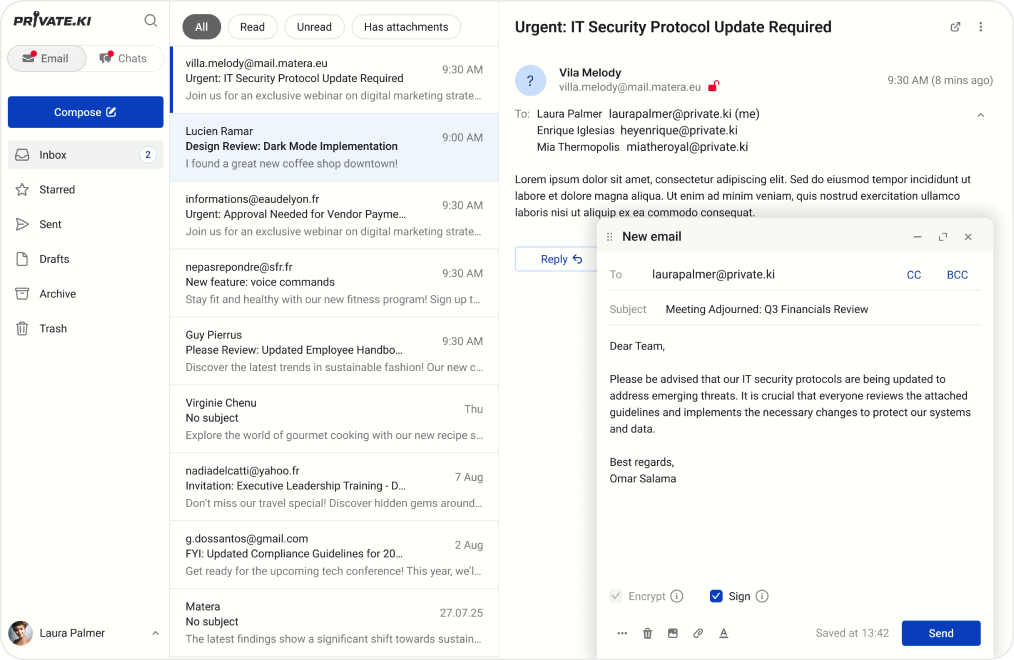Open text formatting options in the composer
This screenshot has width=1014, height=660.
tap(724, 632)
